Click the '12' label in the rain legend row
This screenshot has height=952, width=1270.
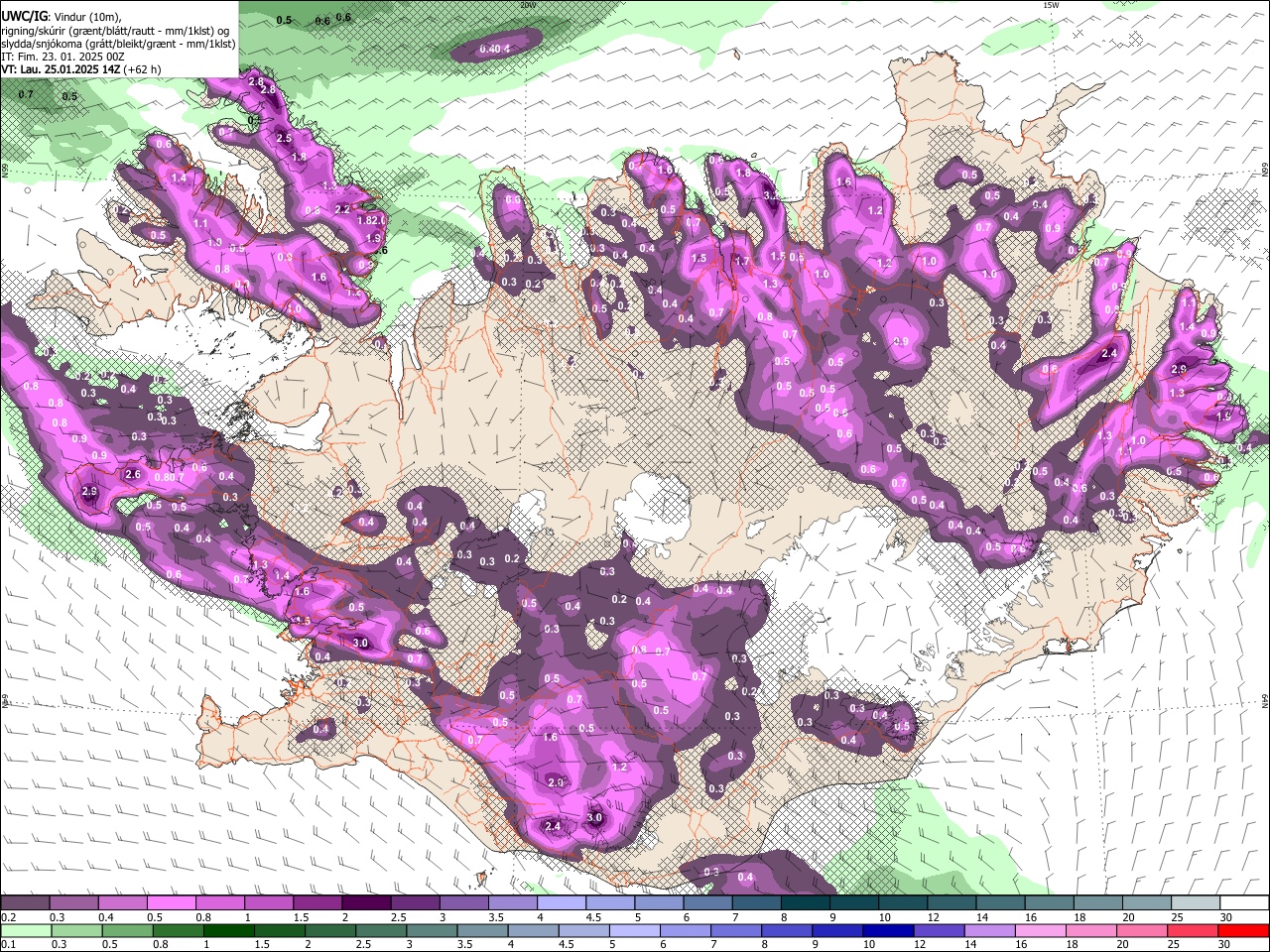920,944
